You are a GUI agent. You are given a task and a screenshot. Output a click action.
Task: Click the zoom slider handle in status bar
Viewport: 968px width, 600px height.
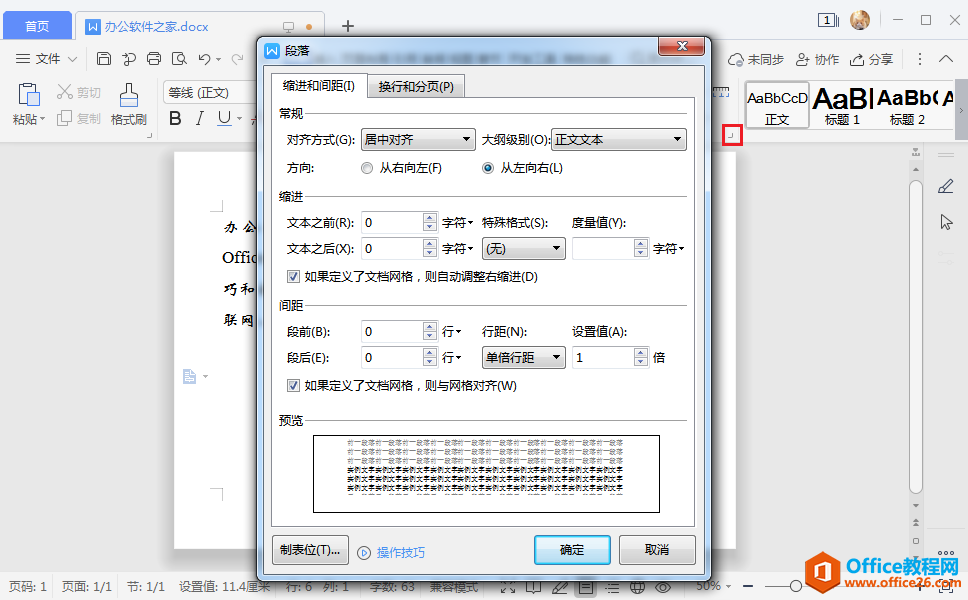pos(796,586)
